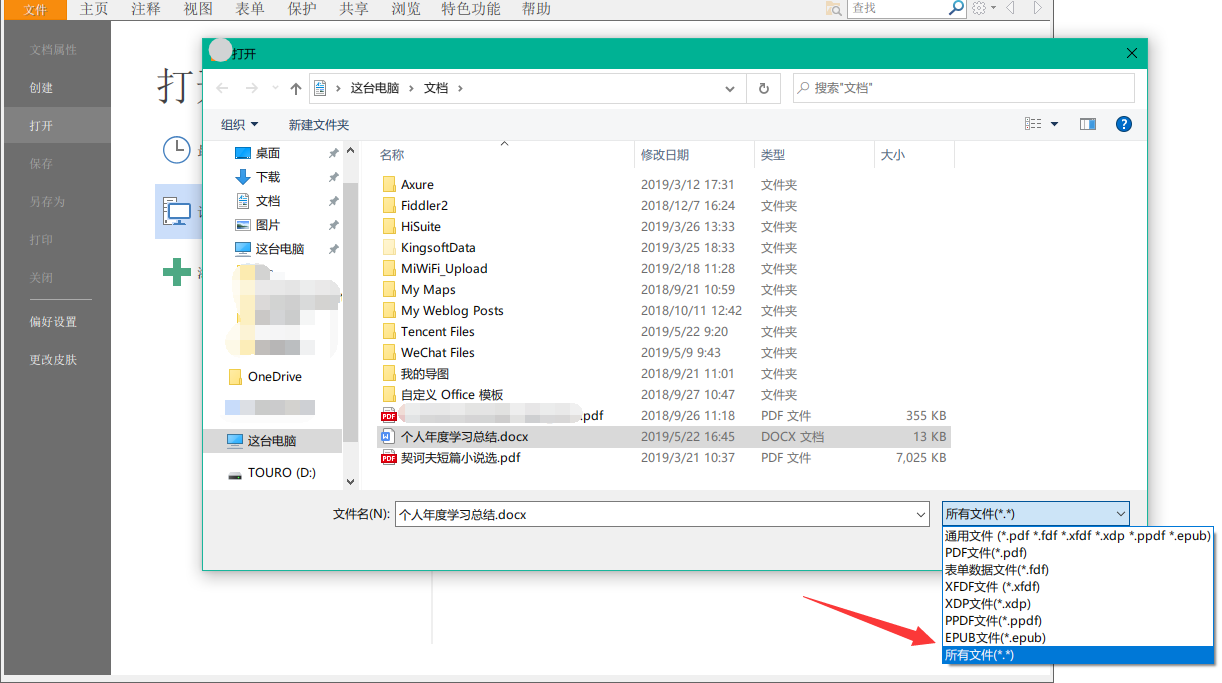Image resolution: width=1222 pixels, height=683 pixels.
Task: Click the back navigation arrow in the dialog
Action: click(222, 88)
